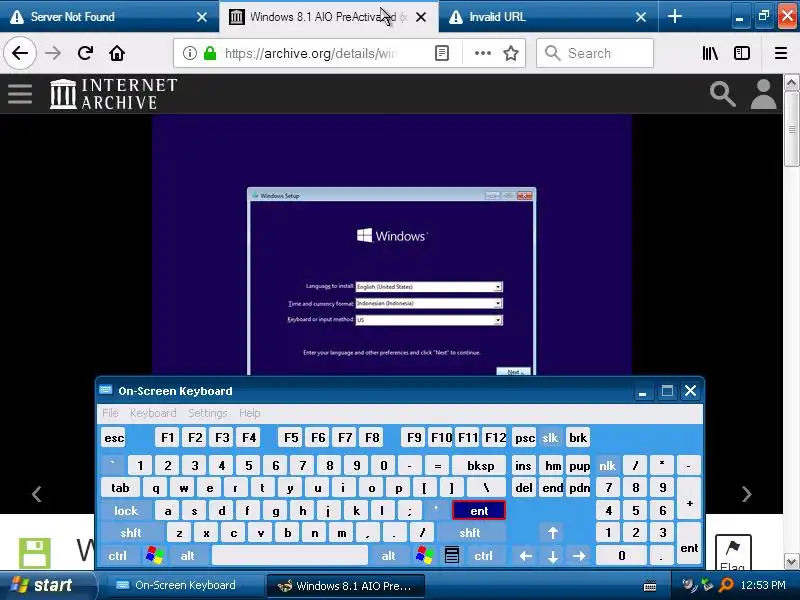The width and height of the screenshot is (800, 600).
Task: Select Windows 8.1 AIO taskbar button
Action: click(345, 585)
